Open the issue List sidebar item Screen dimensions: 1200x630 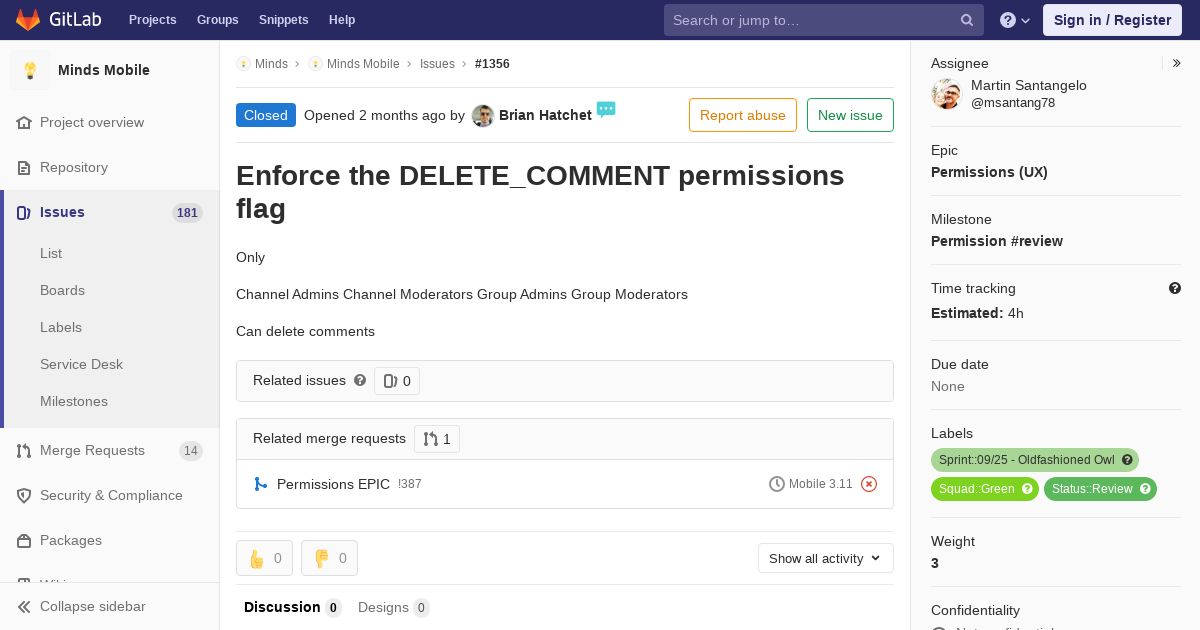tap(51, 253)
